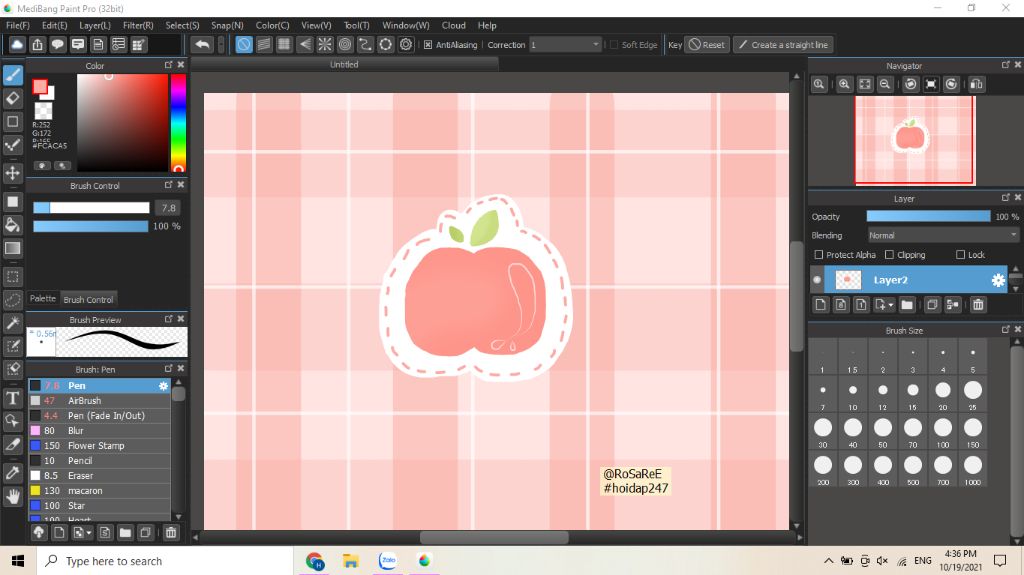This screenshot has width=1024, height=575.
Task: Expand the Correction value dropdown
Action: (x=596, y=45)
